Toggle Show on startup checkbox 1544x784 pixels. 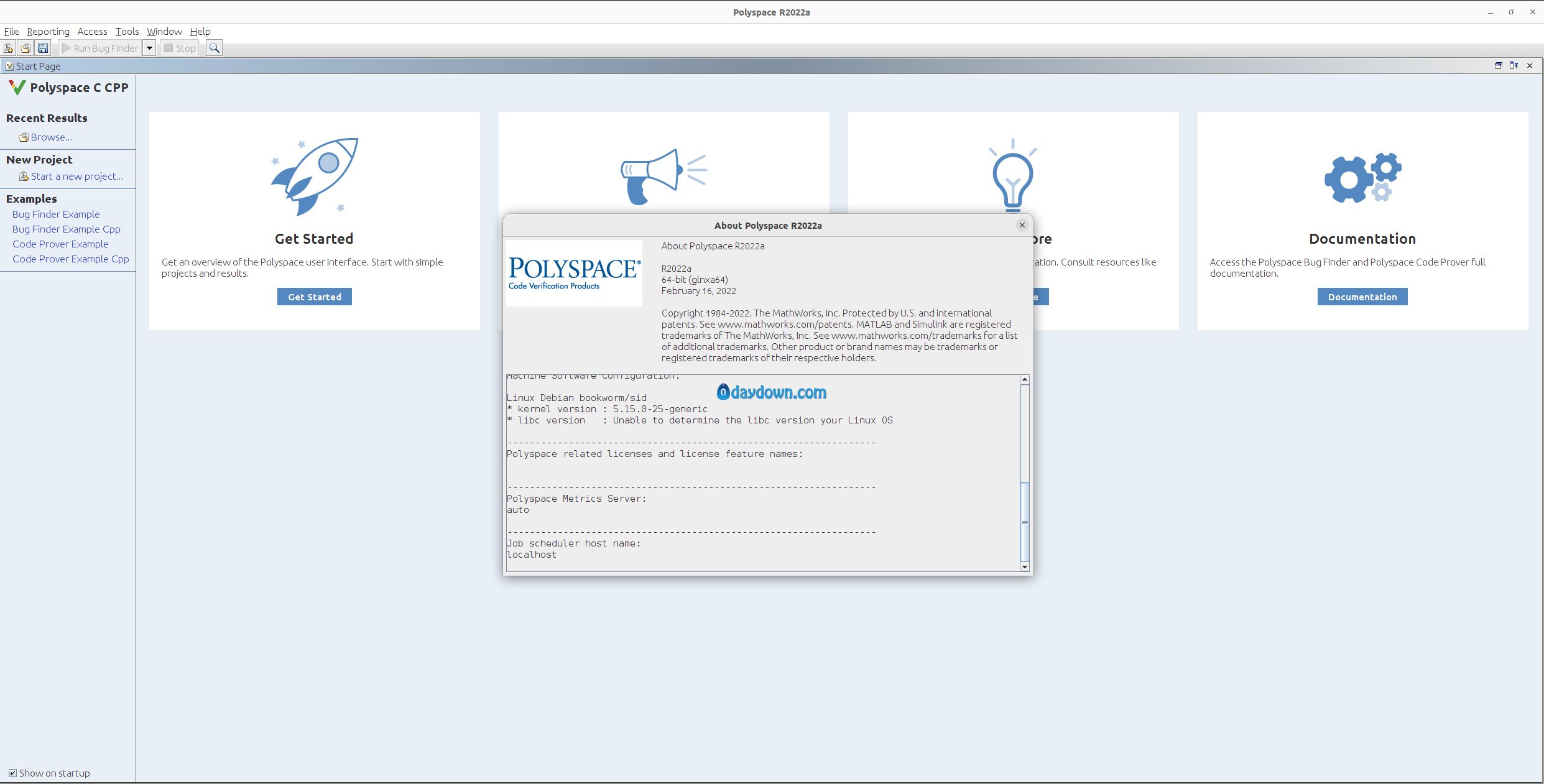pyautogui.click(x=12, y=773)
